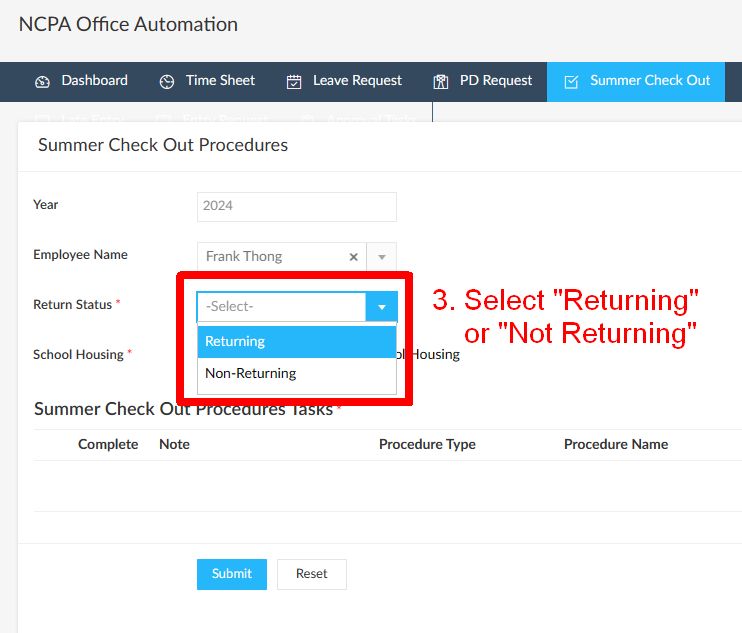742x633 pixels.
Task: Expand the Employee Name dropdown arrow
Action: [x=382, y=257]
